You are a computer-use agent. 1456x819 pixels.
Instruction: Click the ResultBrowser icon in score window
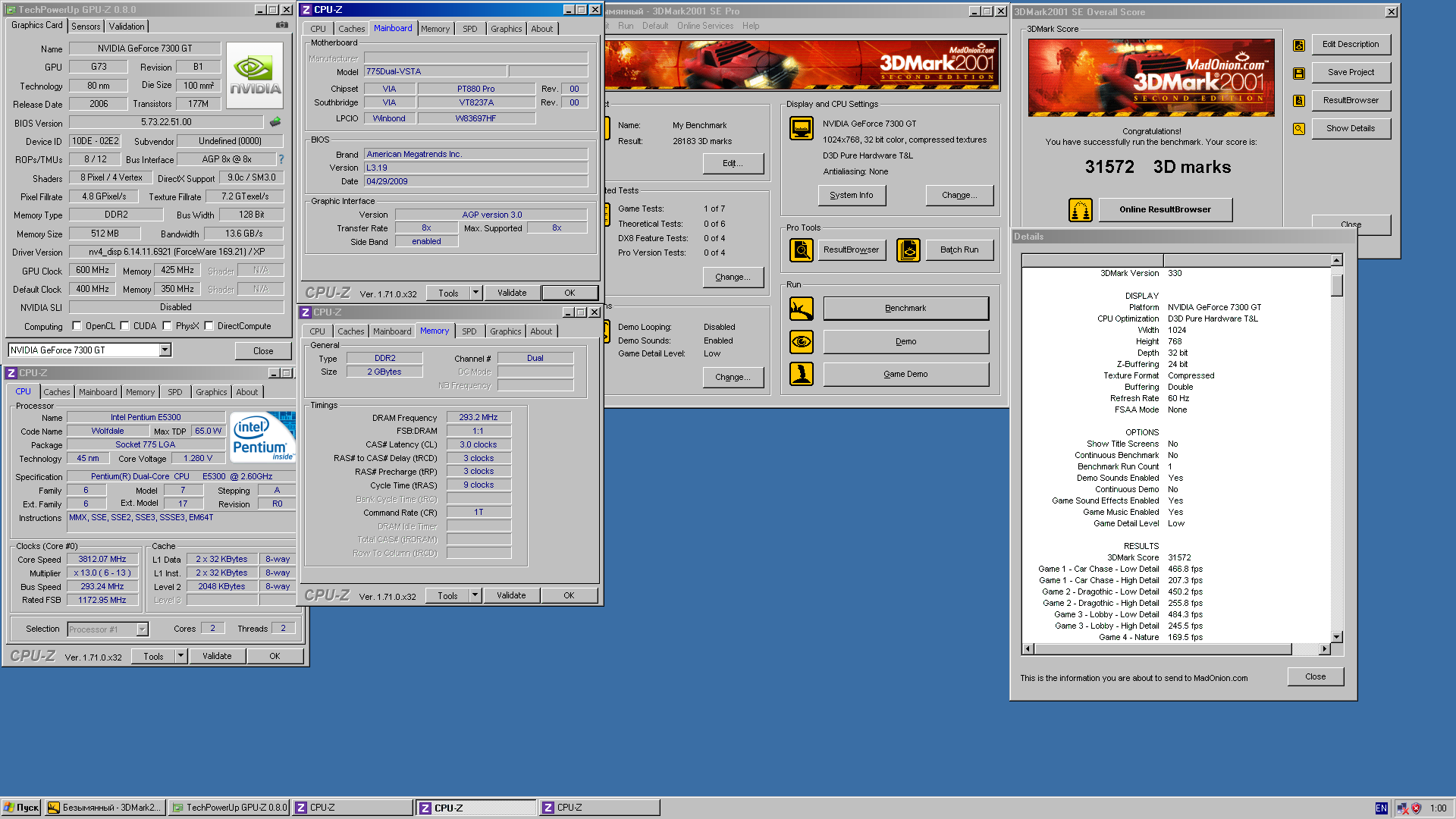[1299, 100]
